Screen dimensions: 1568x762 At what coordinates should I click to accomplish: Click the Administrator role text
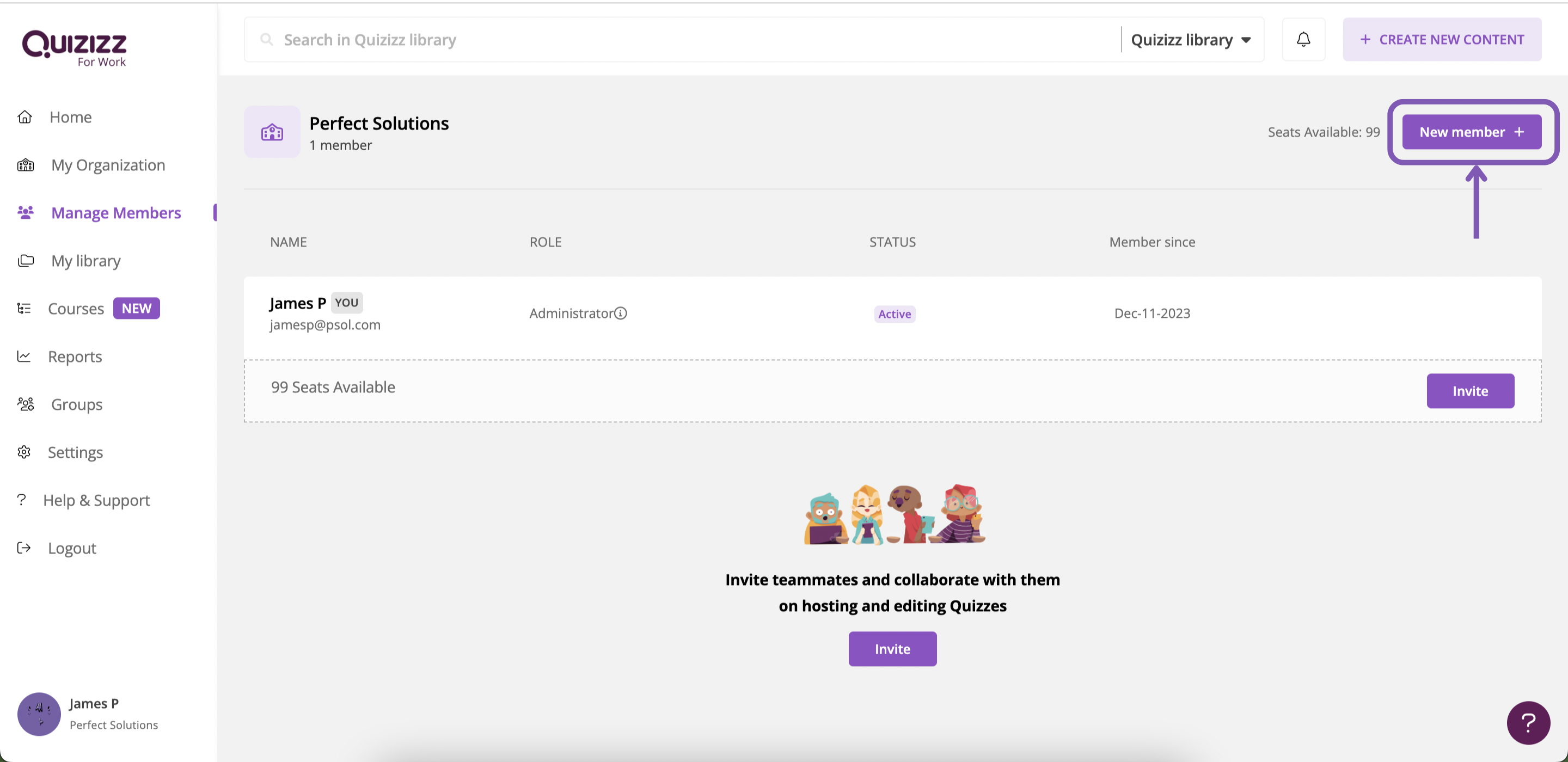571,313
